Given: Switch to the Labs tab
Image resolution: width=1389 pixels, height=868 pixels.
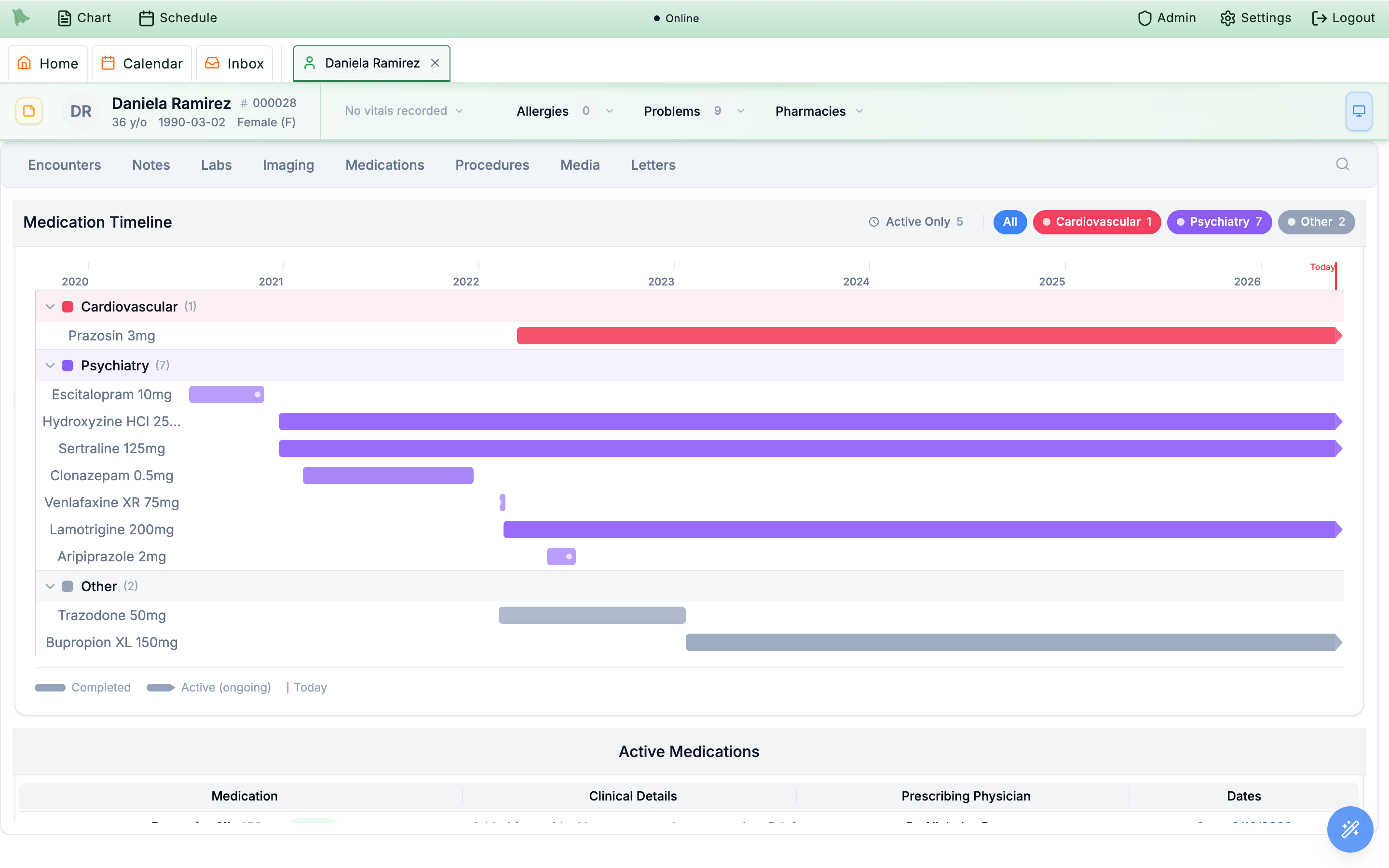Looking at the screenshot, I should click(216, 165).
